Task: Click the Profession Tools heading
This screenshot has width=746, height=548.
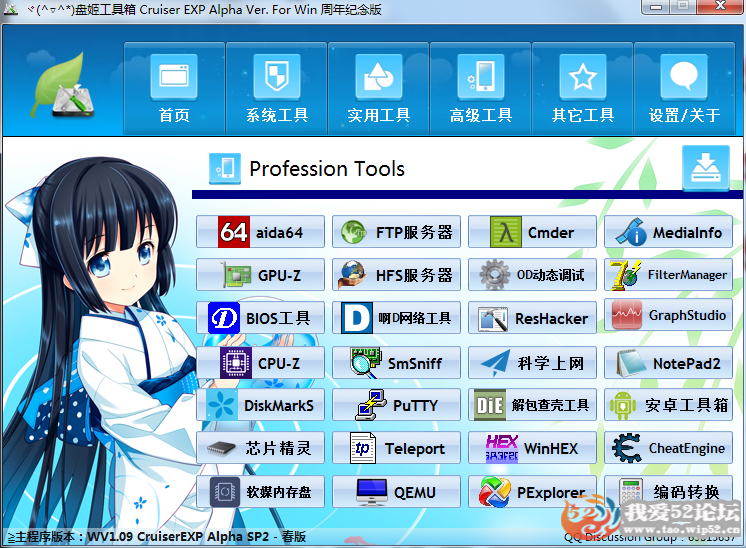Action: [x=327, y=169]
